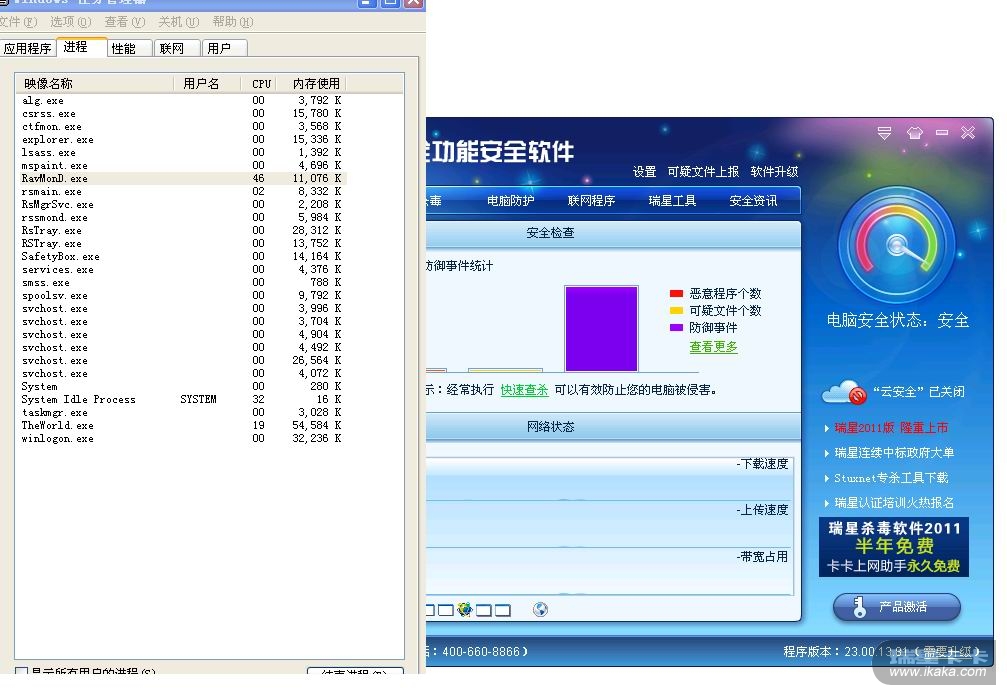Select ctfmon.exe process row
The image size is (1007, 692).
point(182,126)
